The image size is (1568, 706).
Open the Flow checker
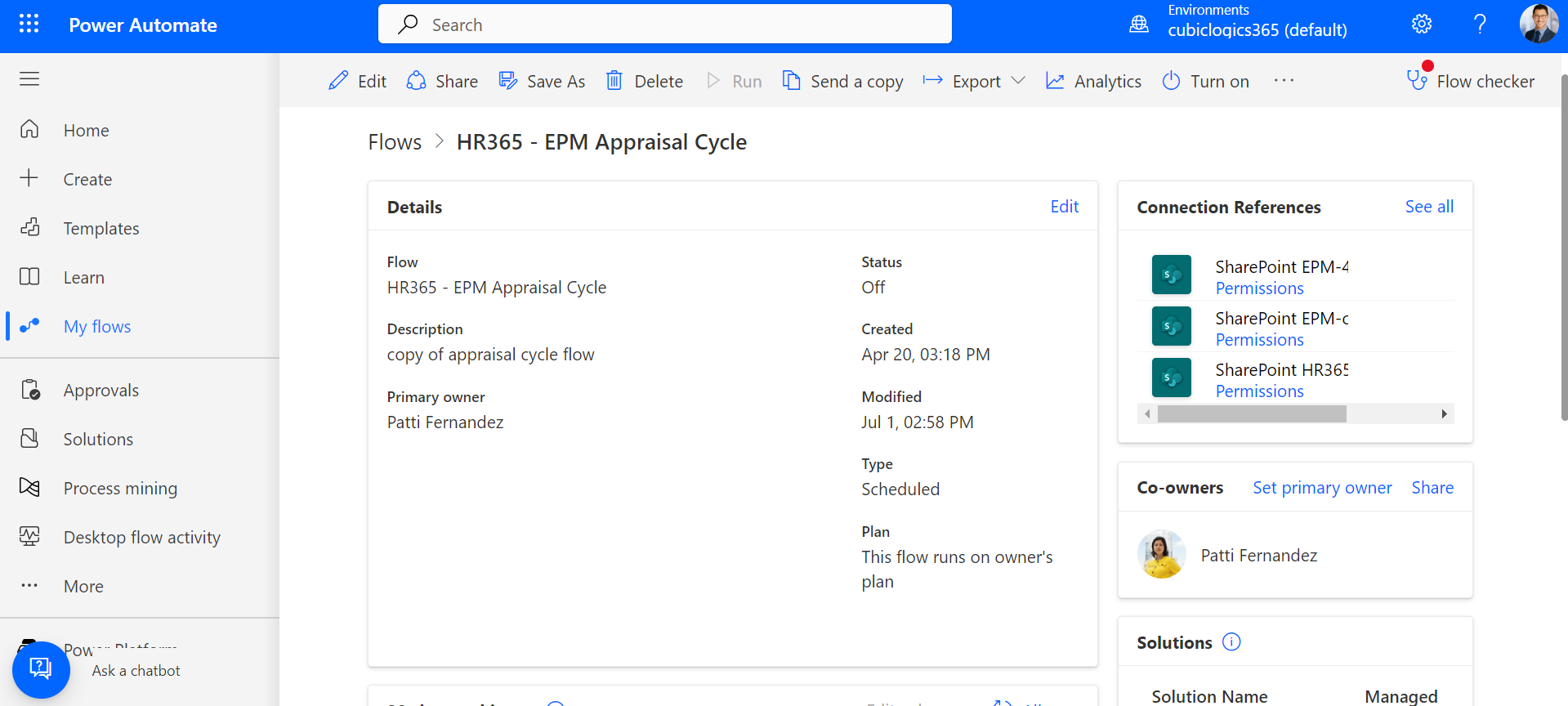click(1470, 79)
